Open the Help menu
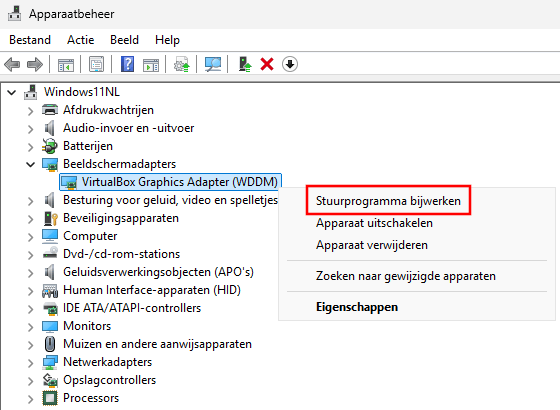The width and height of the screenshot is (560, 410). (167, 40)
